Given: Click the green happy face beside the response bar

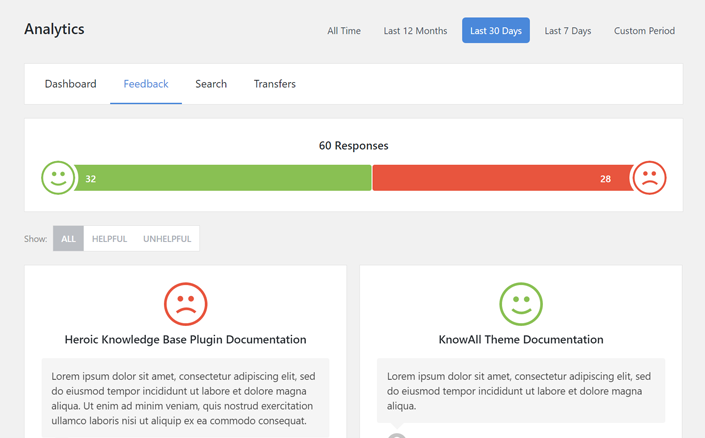Looking at the screenshot, I should [x=58, y=178].
